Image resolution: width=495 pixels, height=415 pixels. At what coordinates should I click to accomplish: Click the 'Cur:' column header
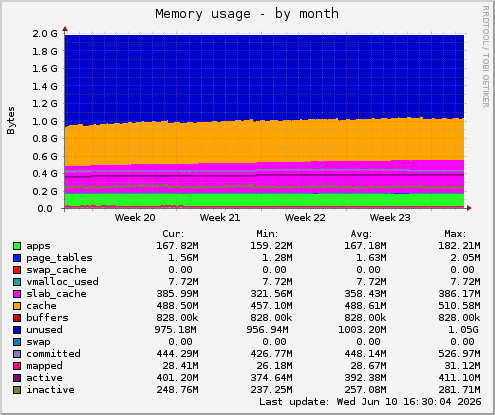(x=173, y=234)
